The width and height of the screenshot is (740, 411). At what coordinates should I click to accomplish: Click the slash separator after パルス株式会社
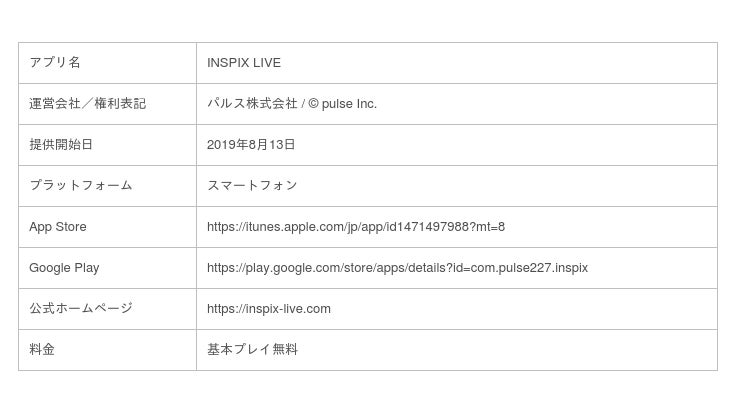coord(303,104)
